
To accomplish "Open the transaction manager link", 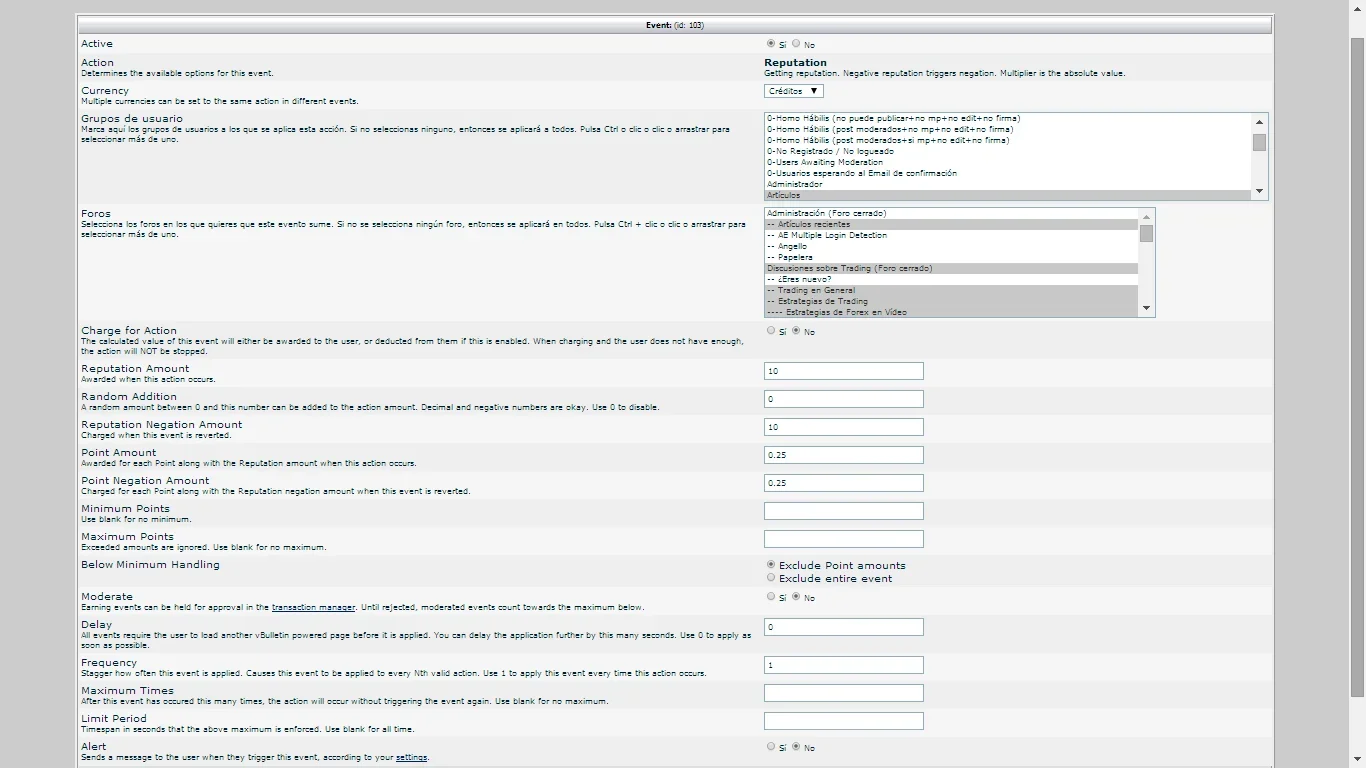I will point(313,607).
